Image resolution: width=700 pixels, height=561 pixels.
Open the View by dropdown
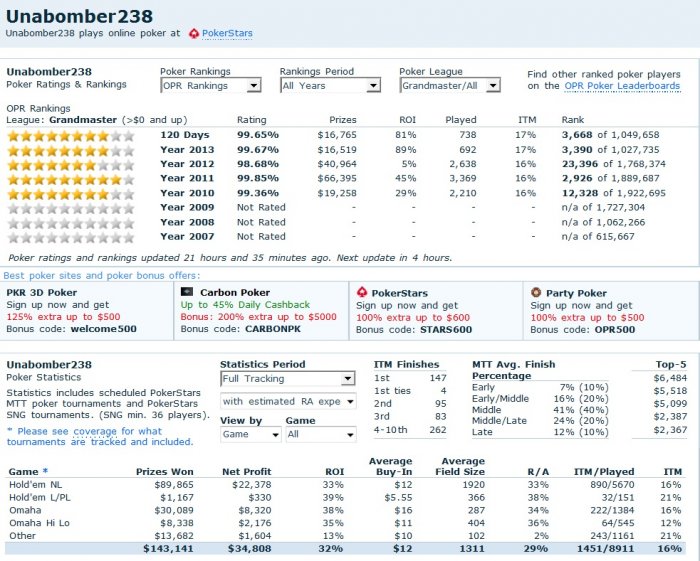coord(250,434)
